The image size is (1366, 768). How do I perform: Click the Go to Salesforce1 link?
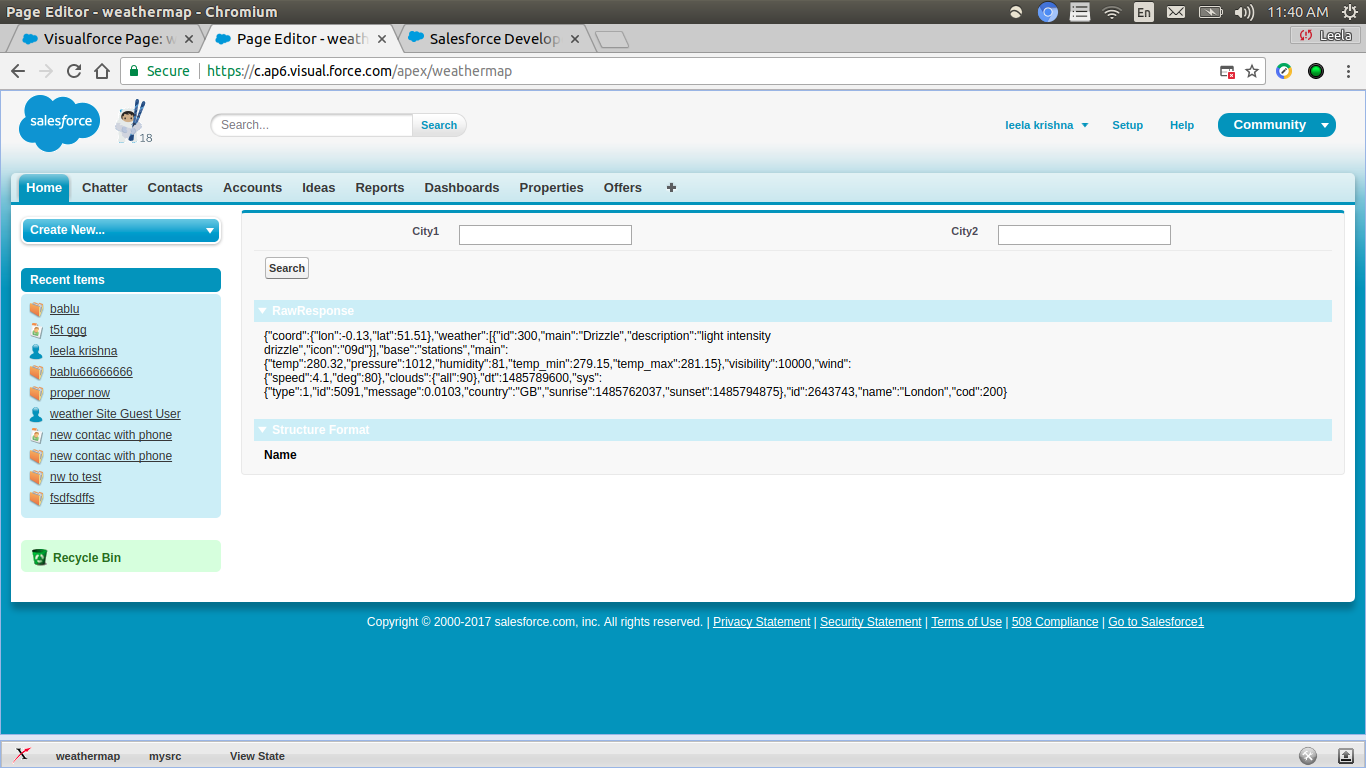coord(1156,622)
